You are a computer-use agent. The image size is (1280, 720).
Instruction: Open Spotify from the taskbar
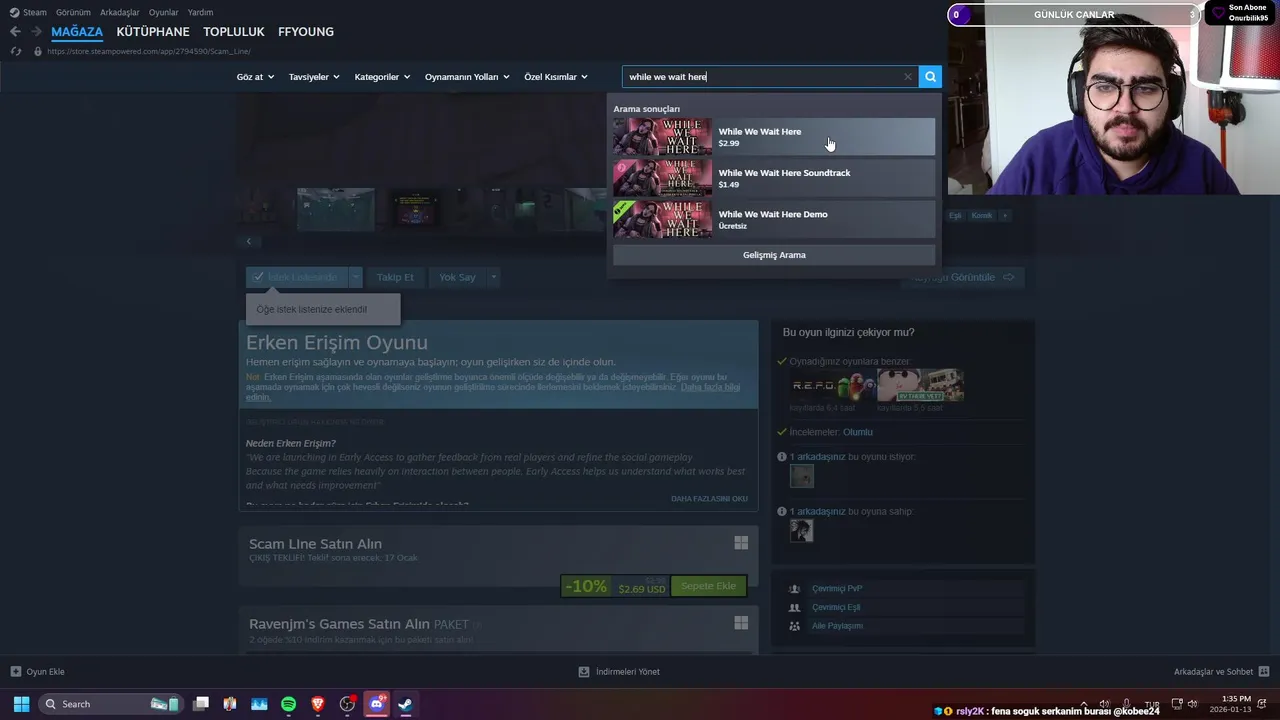[x=289, y=704]
